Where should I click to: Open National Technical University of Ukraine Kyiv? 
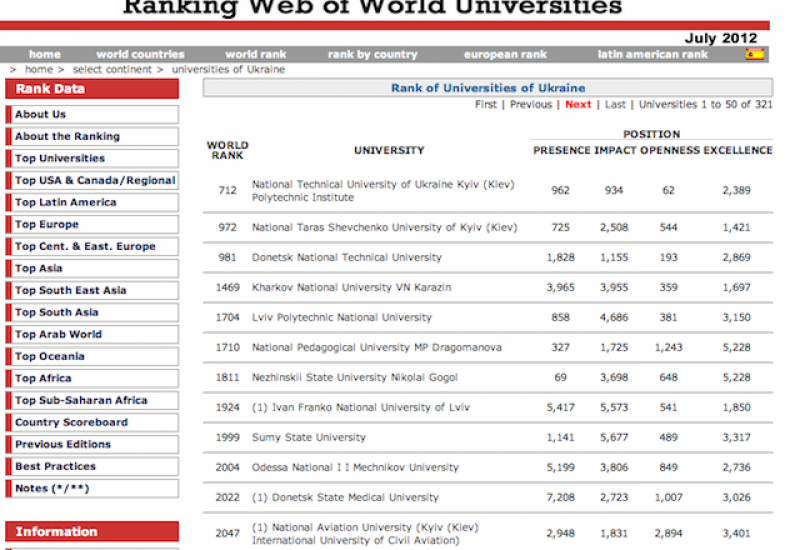click(x=383, y=190)
